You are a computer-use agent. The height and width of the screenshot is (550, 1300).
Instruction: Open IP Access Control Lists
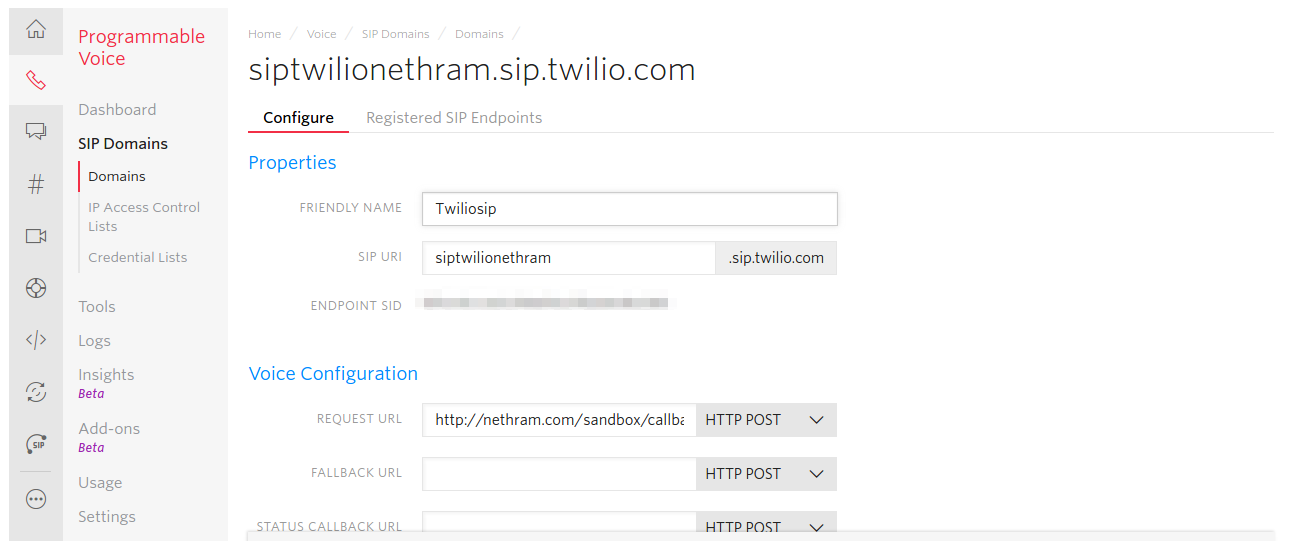[144, 216]
